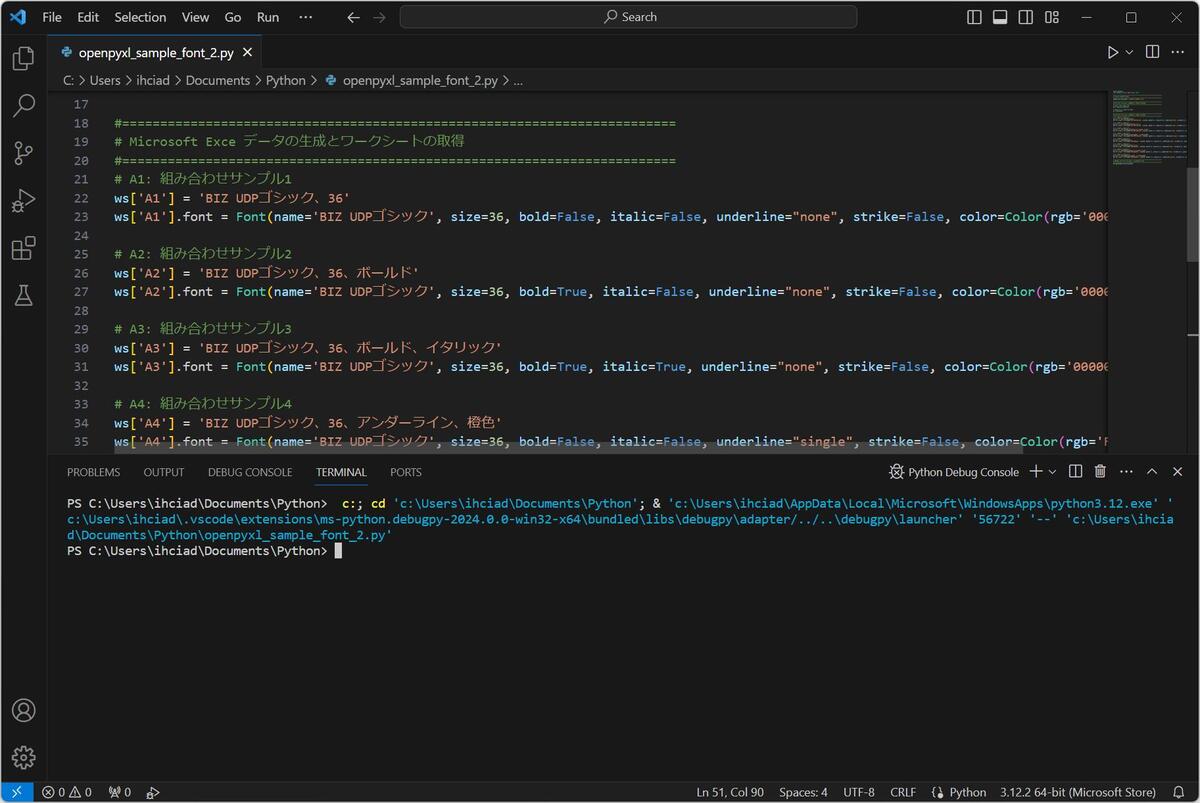The width and height of the screenshot is (1200, 803).
Task: Switch to the TERMINAL panel tab
Action: point(341,472)
